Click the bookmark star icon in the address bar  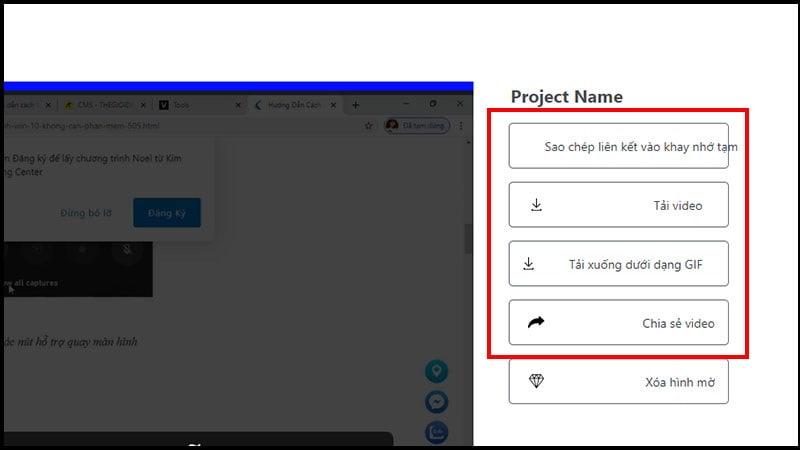(368, 126)
